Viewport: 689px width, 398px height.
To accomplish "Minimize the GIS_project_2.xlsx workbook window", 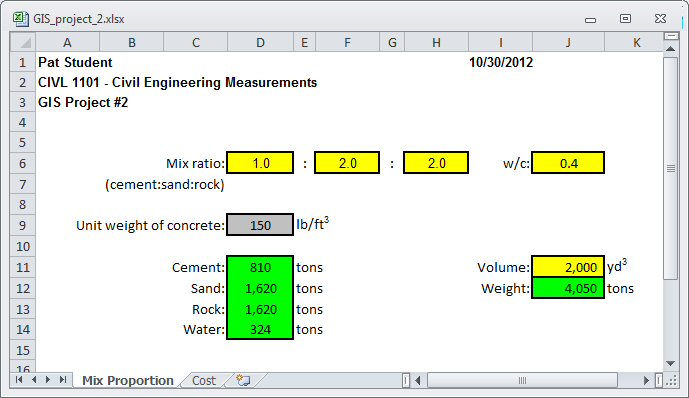I will (x=591, y=19).
